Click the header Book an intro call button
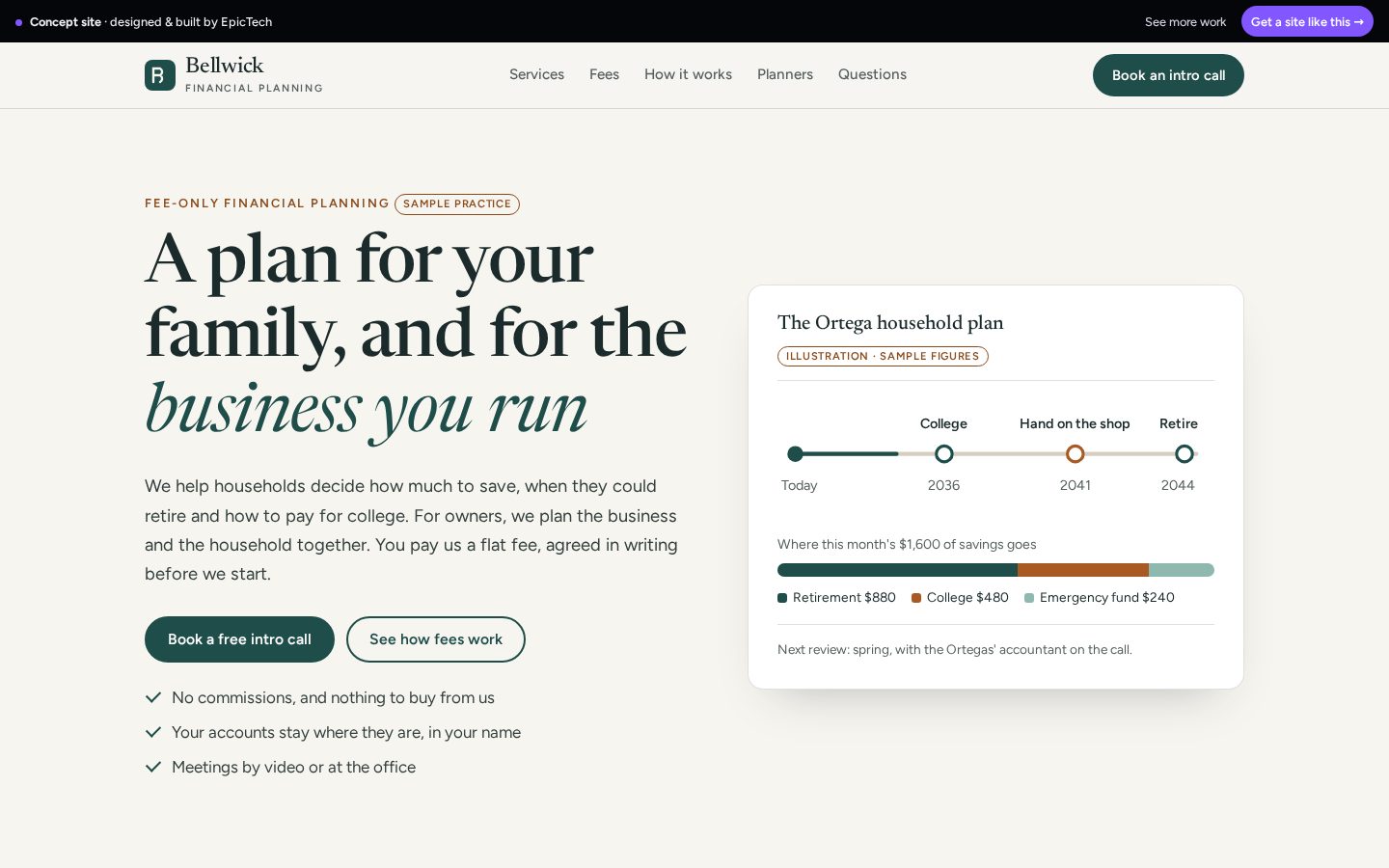Viewport: 1389px width, 868px height. [x=1168, y=75]
